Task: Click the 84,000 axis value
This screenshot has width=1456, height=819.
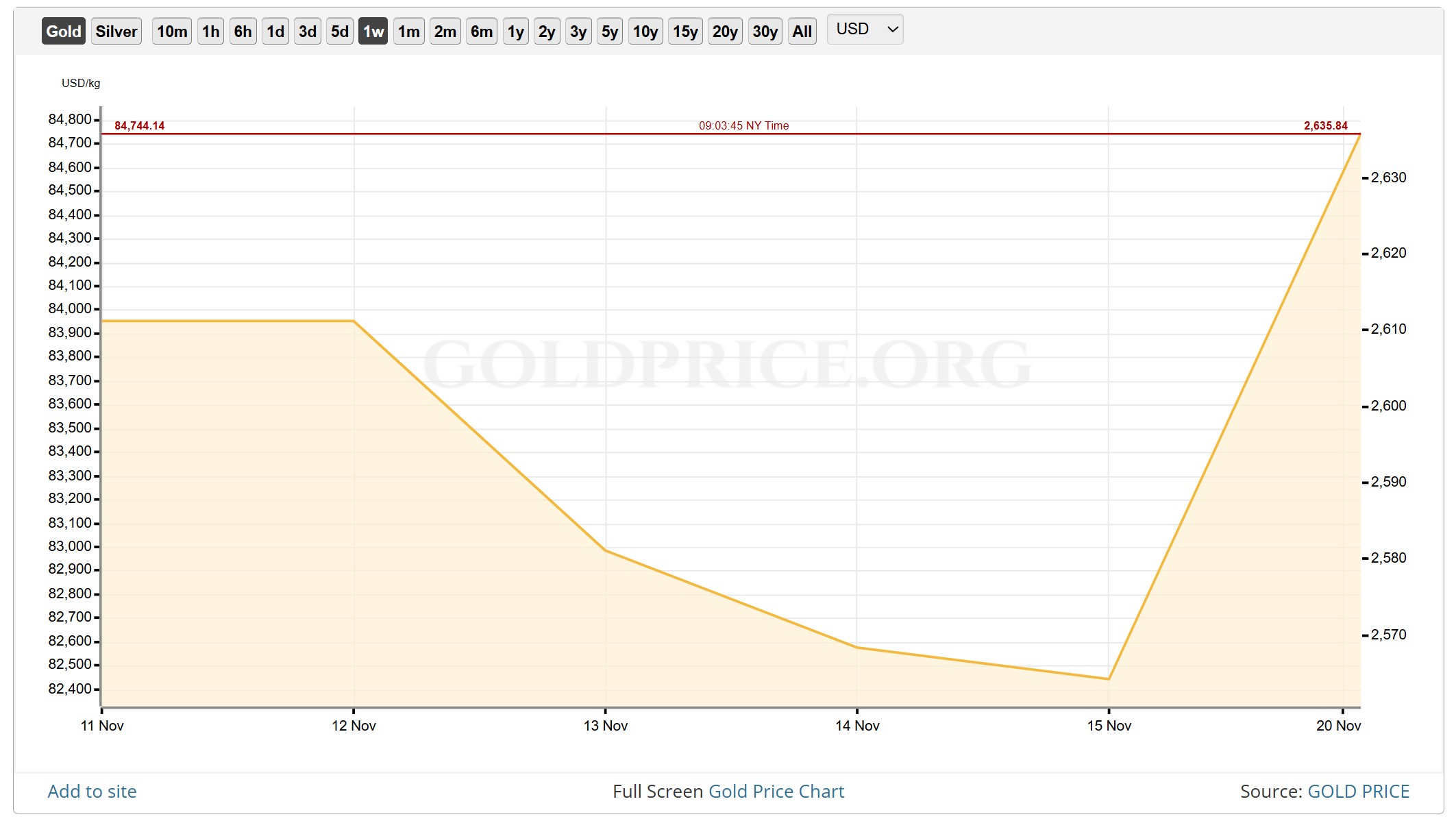Action: click(70, 309)
